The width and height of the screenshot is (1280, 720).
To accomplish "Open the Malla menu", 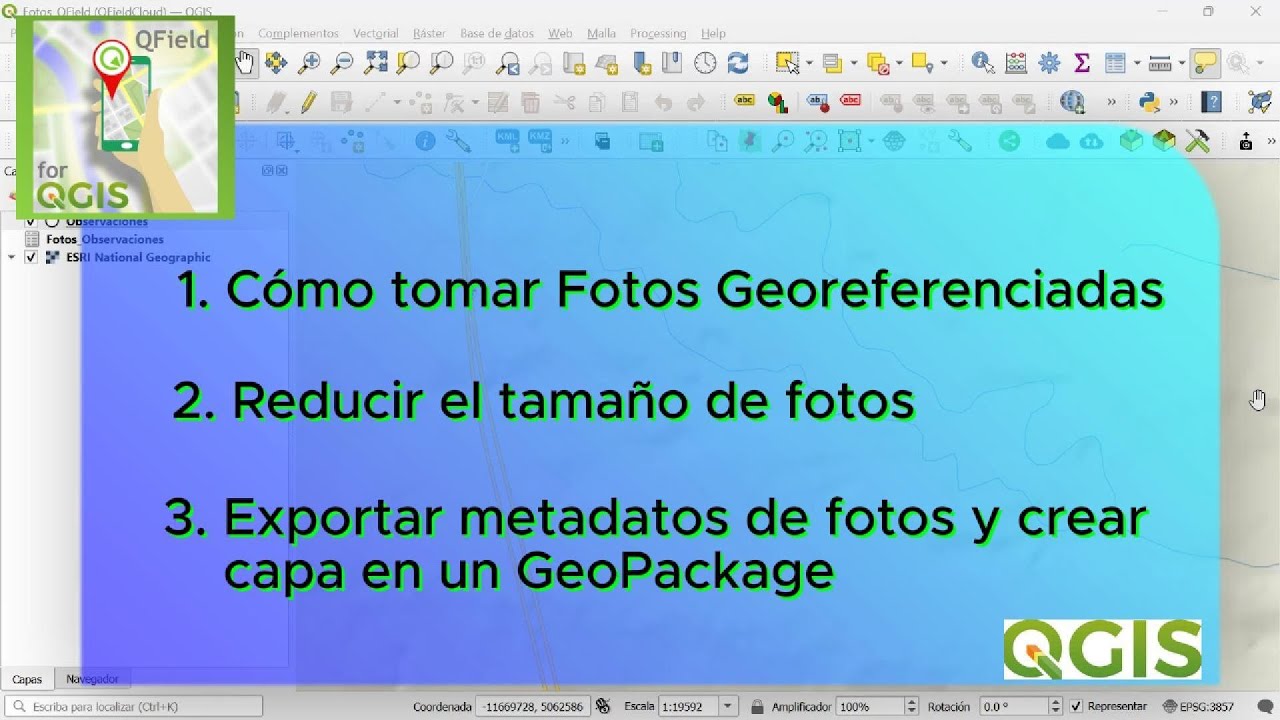I will coord(601,33).
